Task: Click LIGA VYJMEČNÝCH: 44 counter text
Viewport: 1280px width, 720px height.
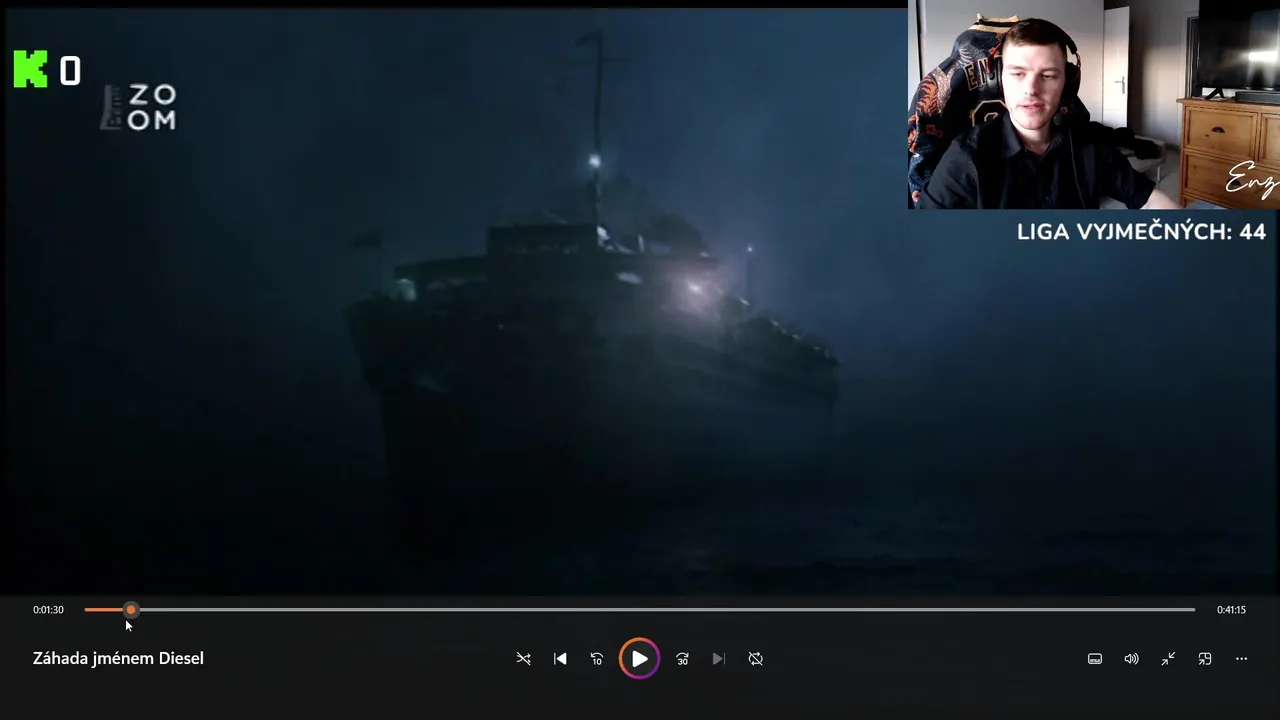Action: coord(1141,232)
